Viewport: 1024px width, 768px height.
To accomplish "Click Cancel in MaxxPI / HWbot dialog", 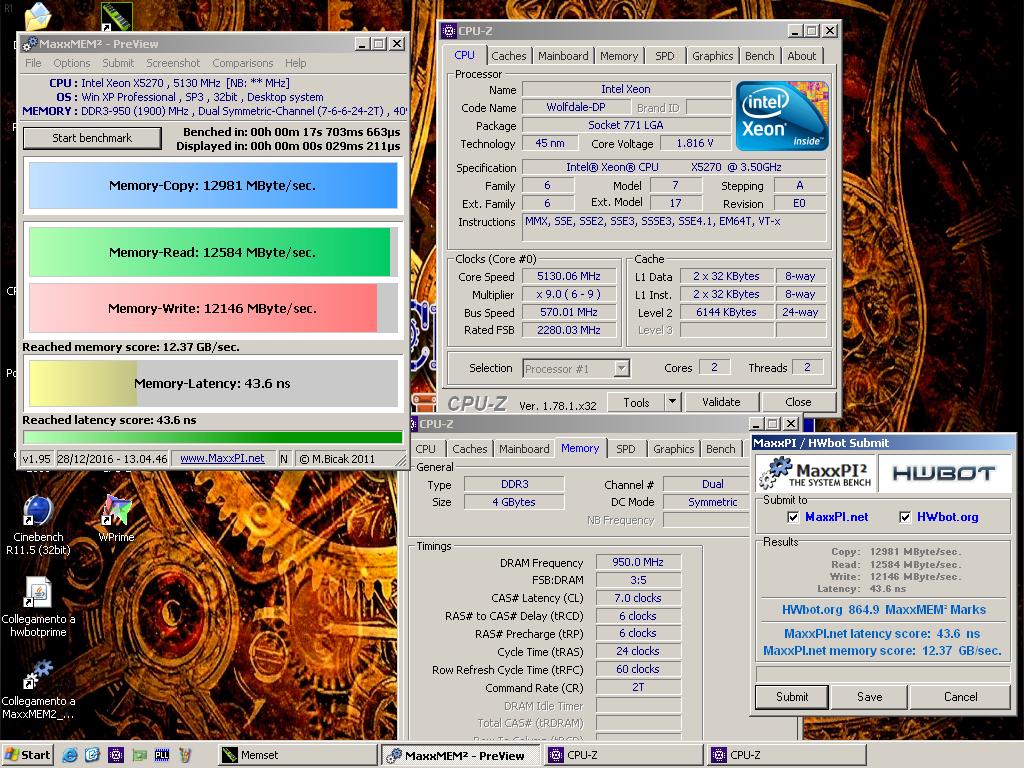I will click(961, 697).
